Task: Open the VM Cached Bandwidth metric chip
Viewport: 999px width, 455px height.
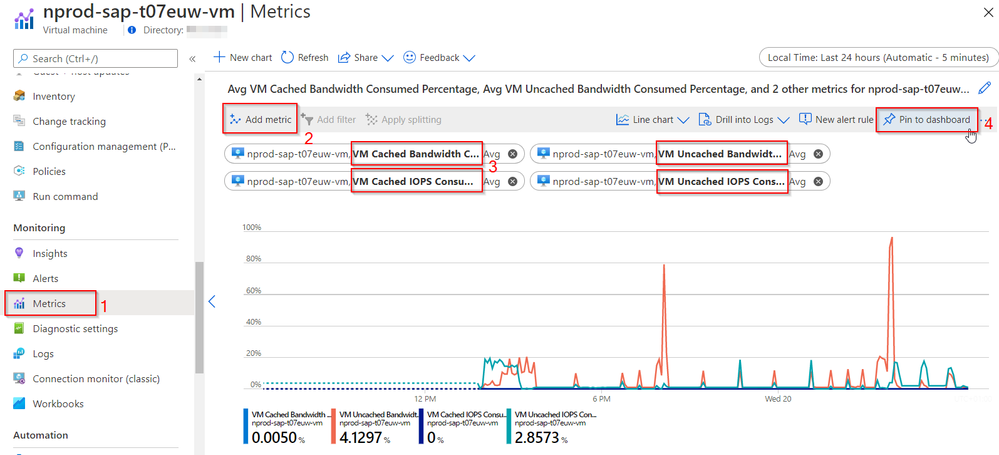Action: pos(374,154)
